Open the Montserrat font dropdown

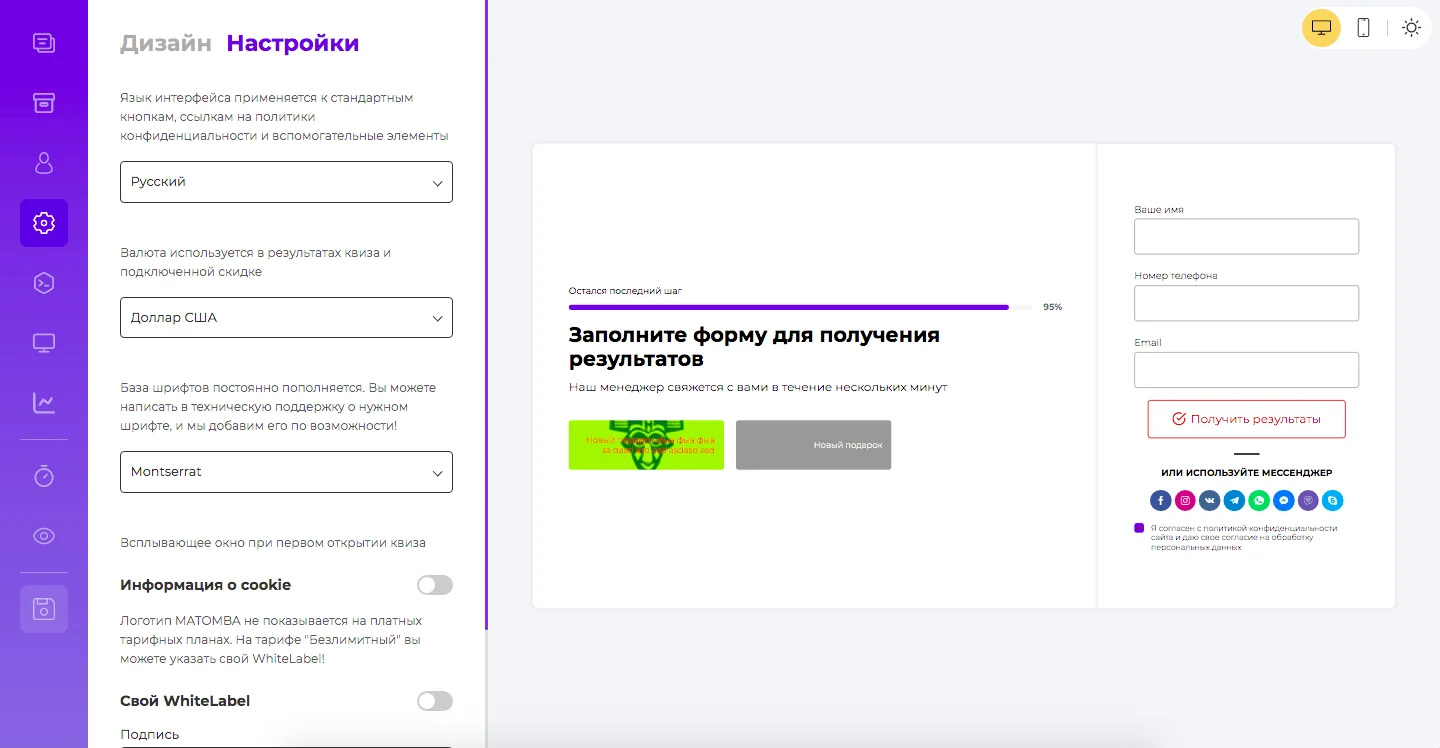(x=286, y=472)
